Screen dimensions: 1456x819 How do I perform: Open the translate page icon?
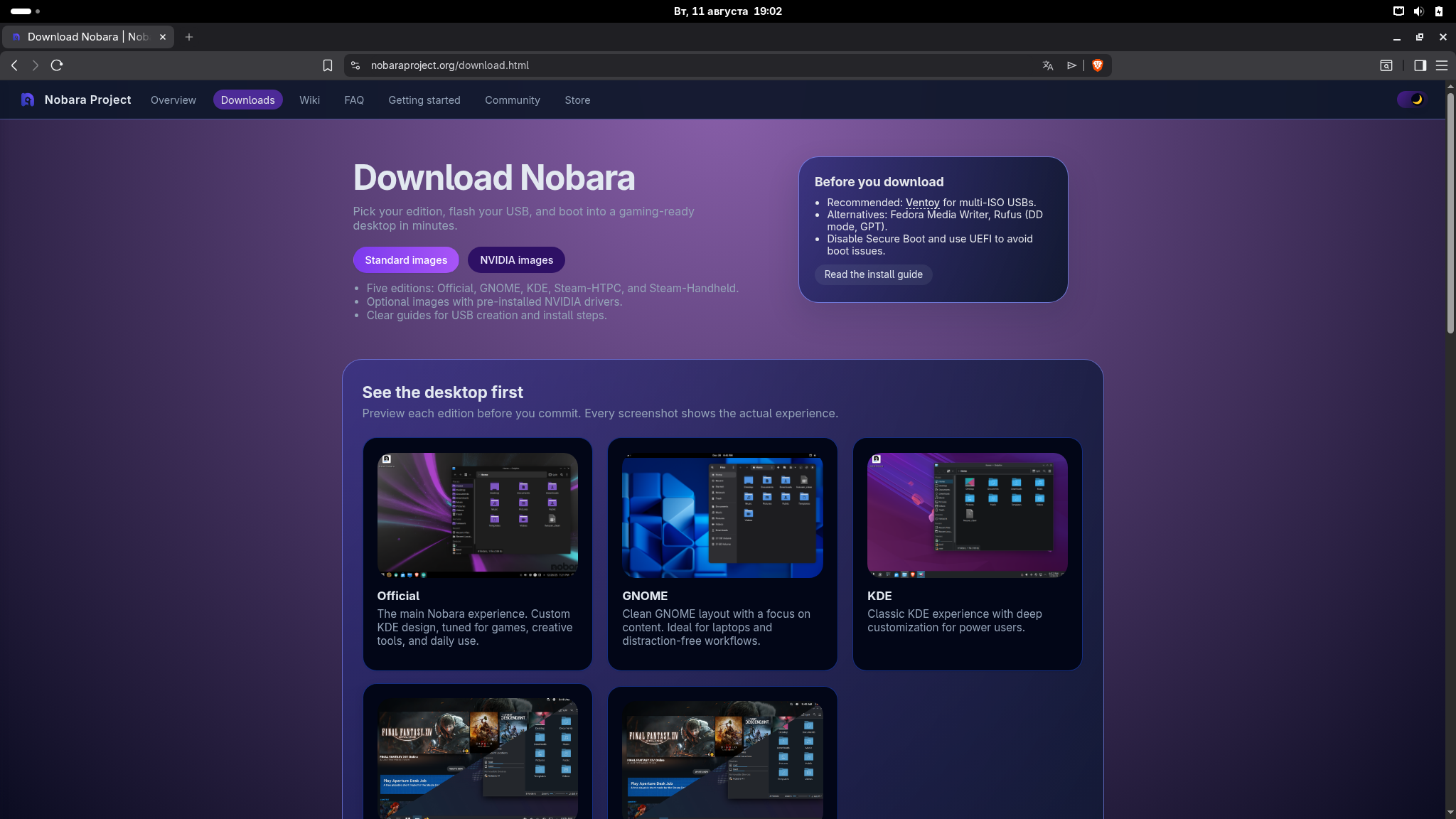coord(1048,65)
